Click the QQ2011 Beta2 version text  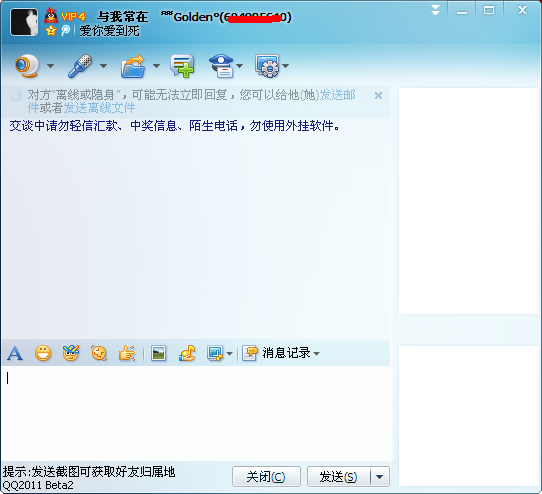click(x=38, y=485)
